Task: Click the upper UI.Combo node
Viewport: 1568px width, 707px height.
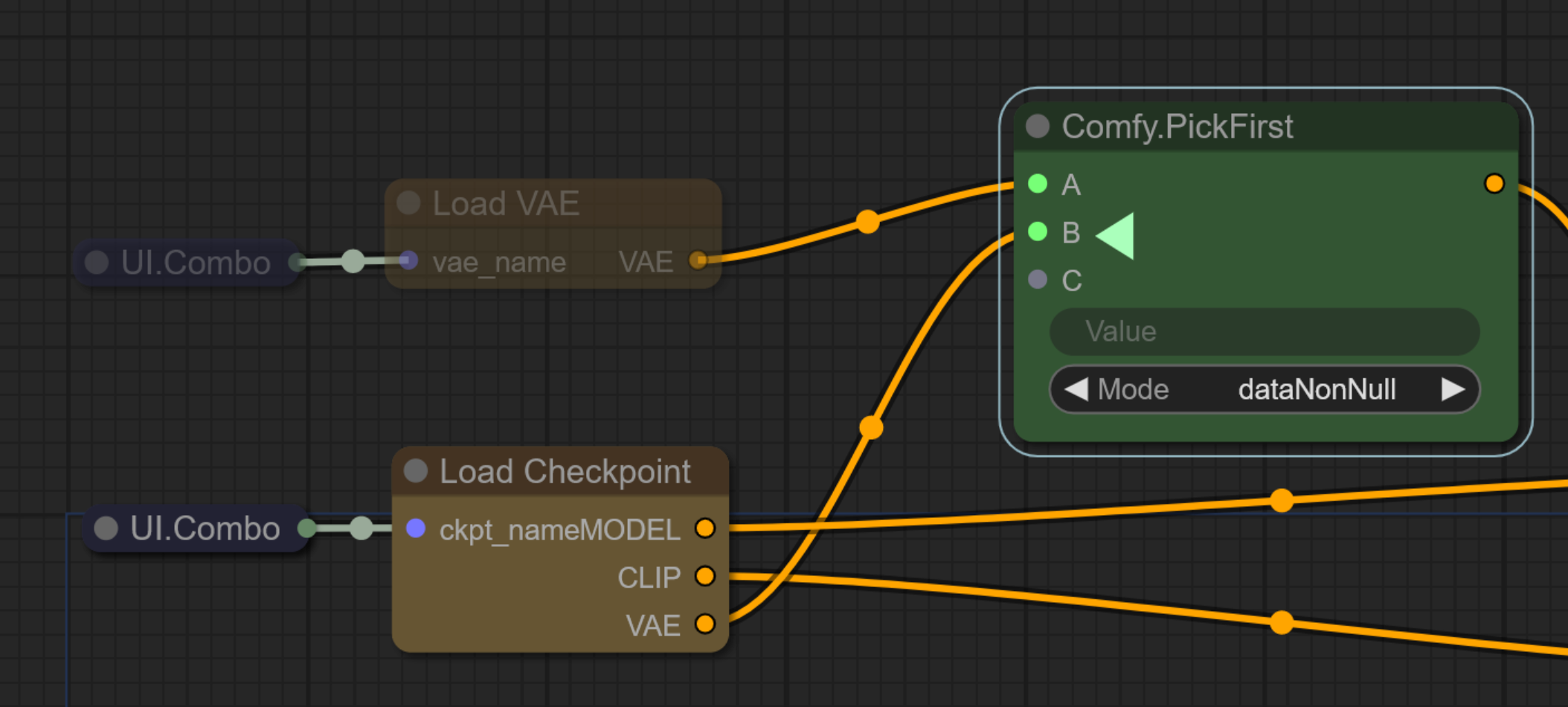Action: point(186,261)
